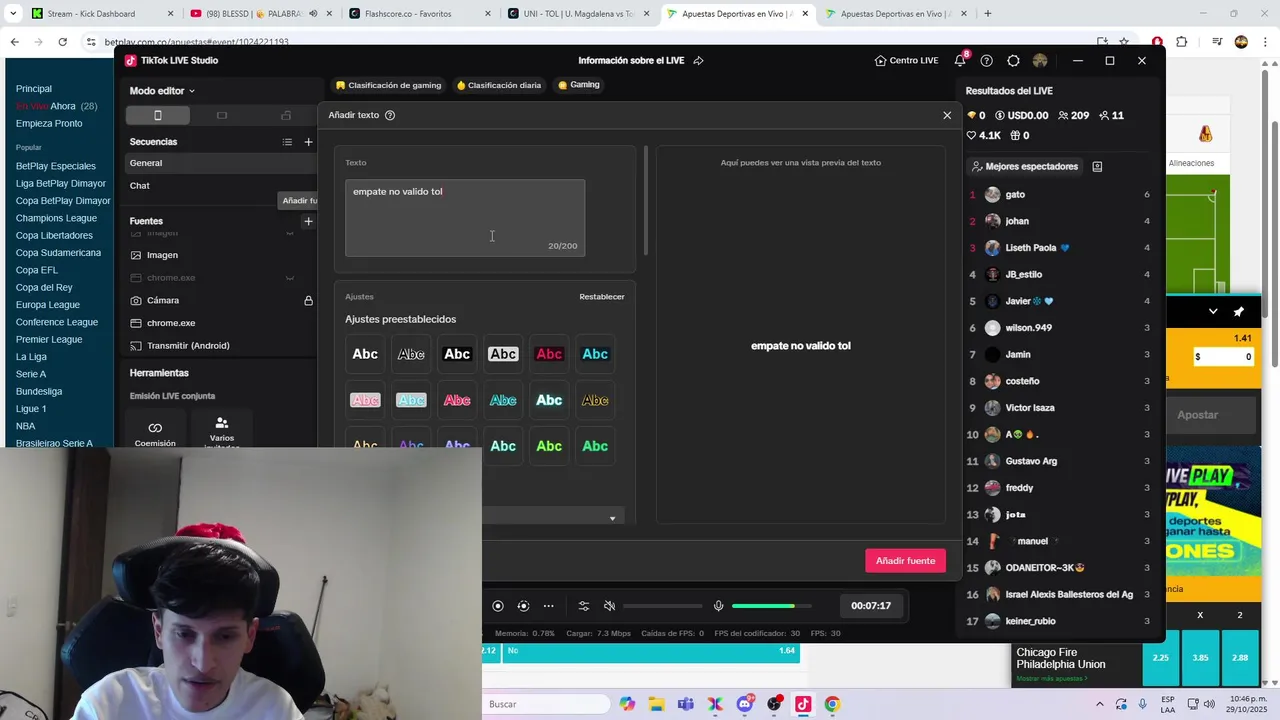The width and height of the screenshot is (1280, 720).
Task: Open TikTok LIVE Studio settings gear
Action: tap(1013, 61)
